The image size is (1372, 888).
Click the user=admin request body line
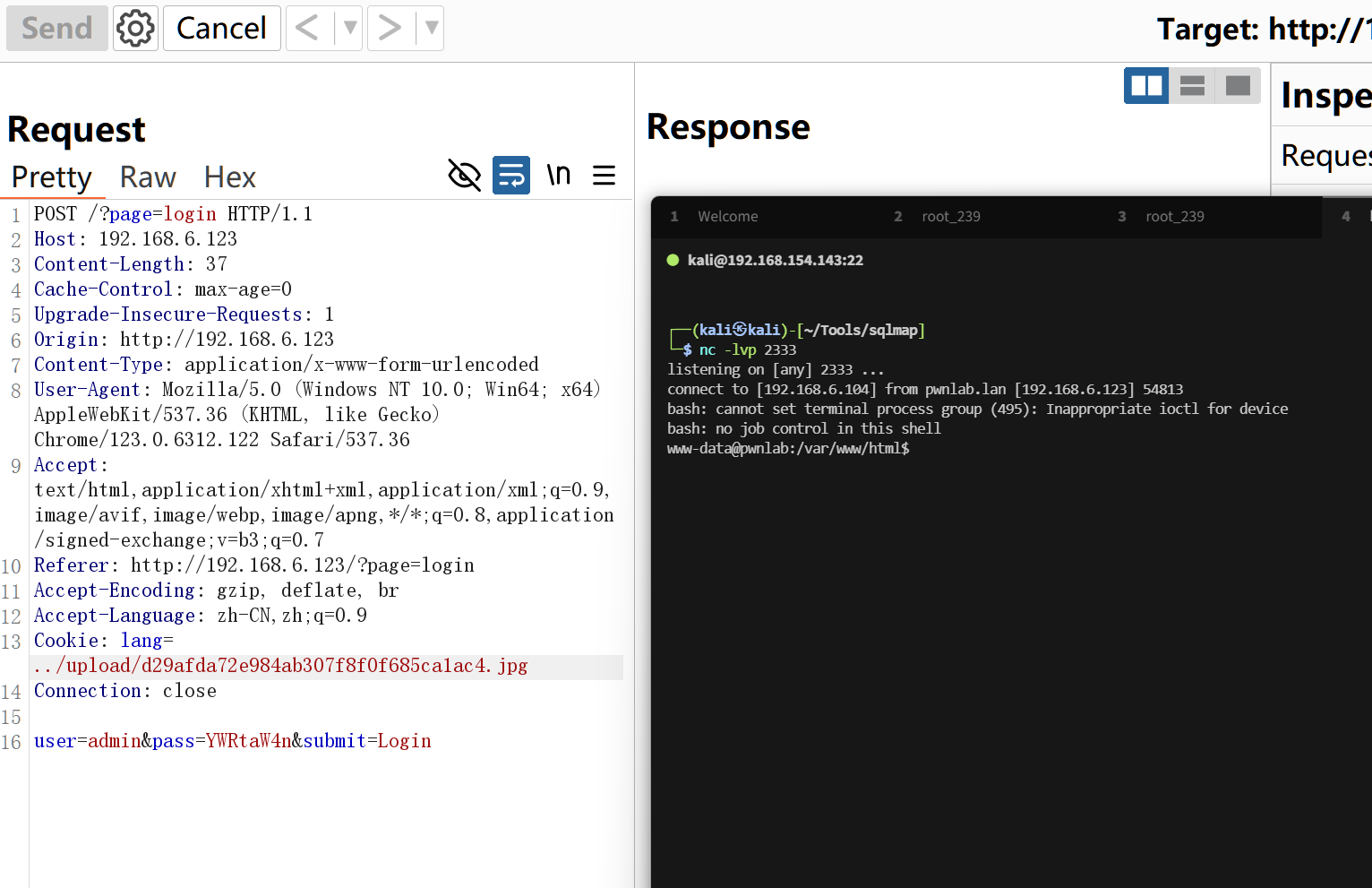pos(232,741)
